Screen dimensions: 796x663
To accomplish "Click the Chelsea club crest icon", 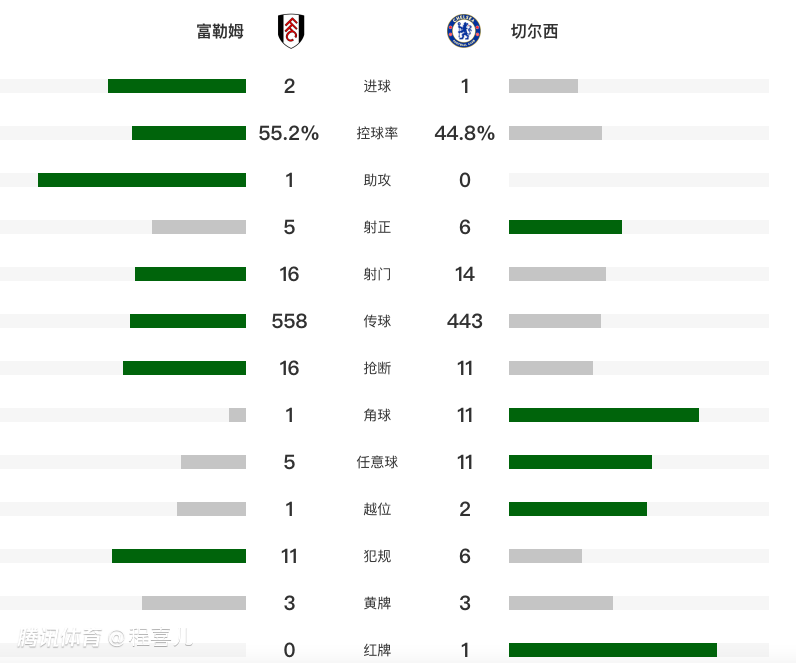I will (x=464, y=31).
